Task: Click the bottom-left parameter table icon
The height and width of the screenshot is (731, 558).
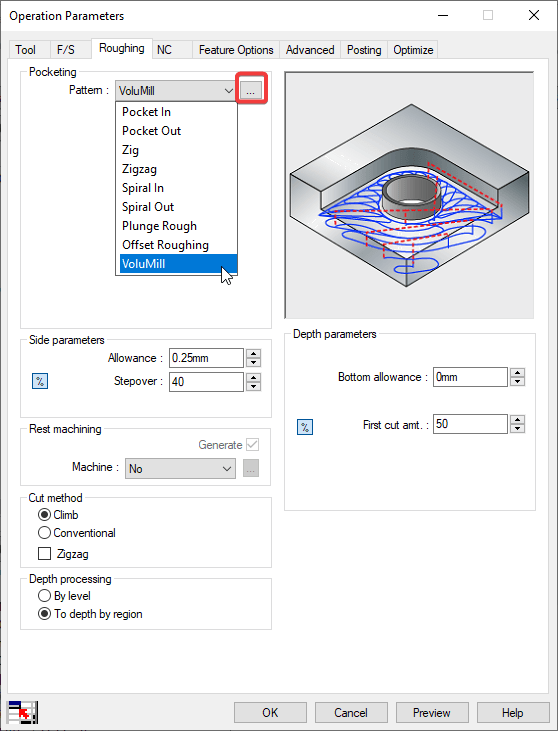Action: (x=22, y=712)
